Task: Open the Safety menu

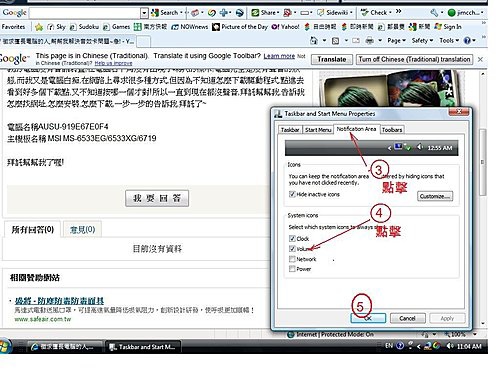Action: [422, 41]
